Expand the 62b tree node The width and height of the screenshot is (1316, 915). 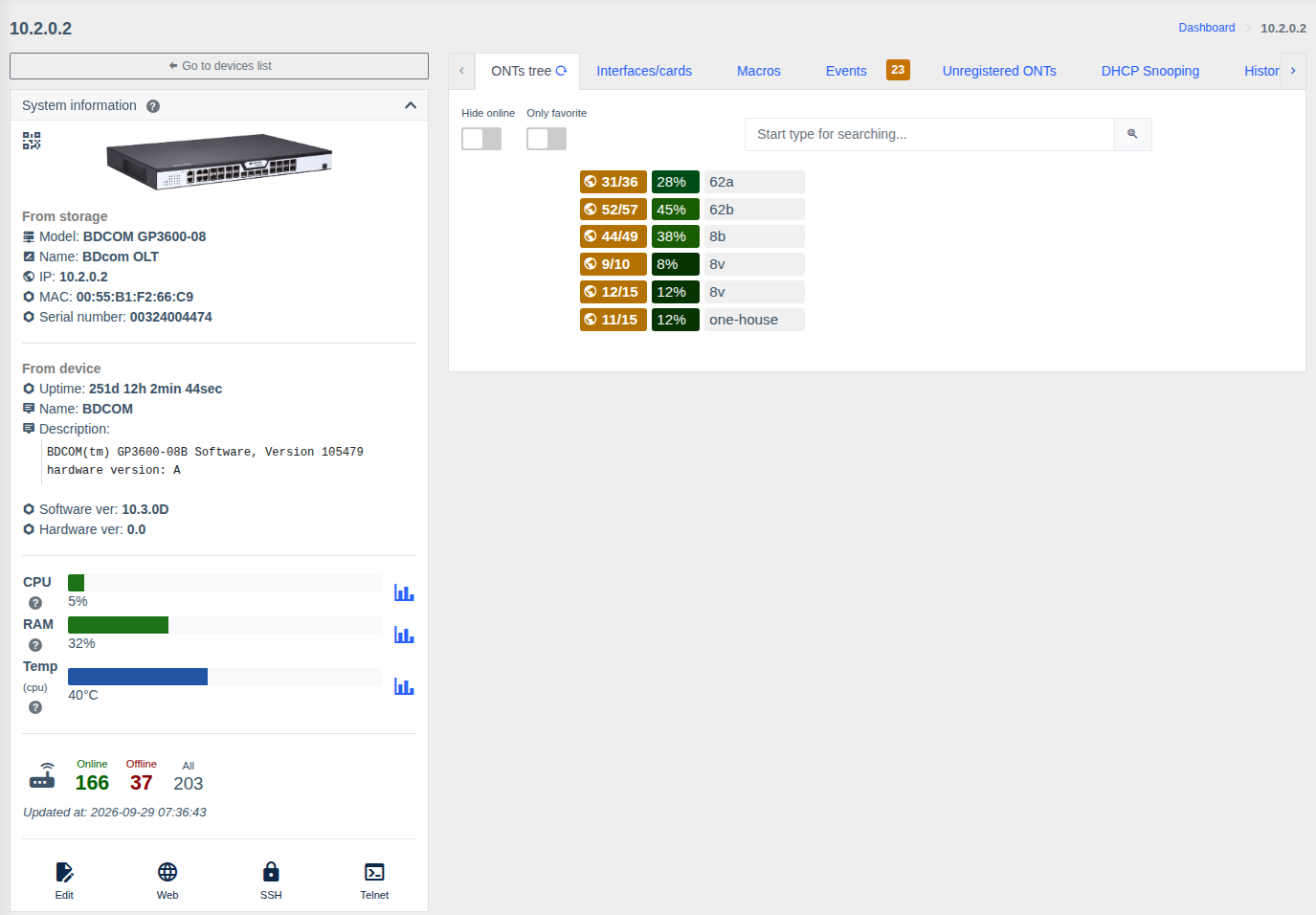[x=754, y=210]
